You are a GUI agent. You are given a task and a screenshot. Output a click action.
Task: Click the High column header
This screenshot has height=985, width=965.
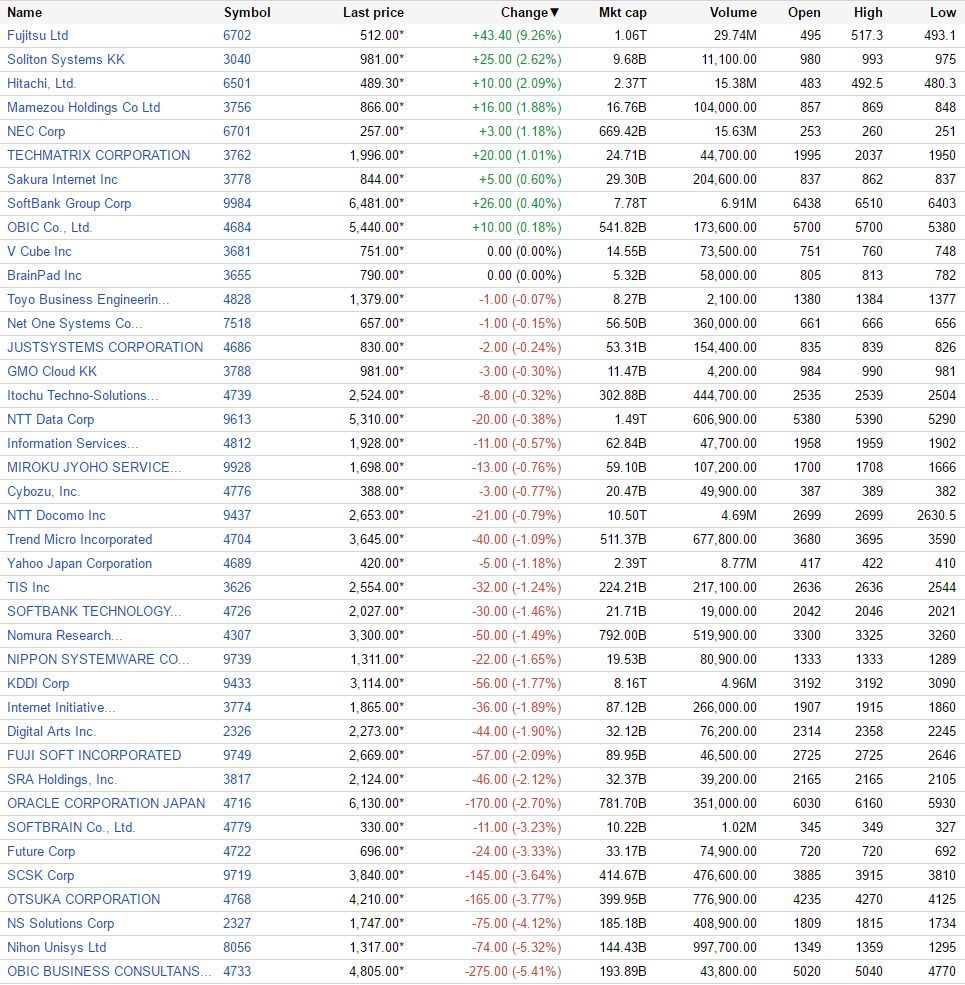[868, 13]
